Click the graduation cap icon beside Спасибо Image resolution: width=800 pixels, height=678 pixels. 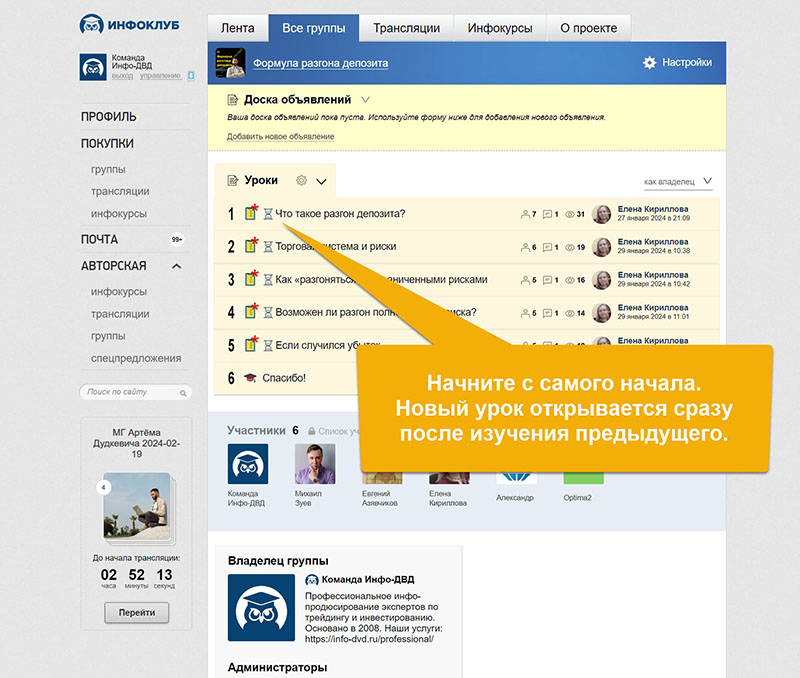pos(251,378)
